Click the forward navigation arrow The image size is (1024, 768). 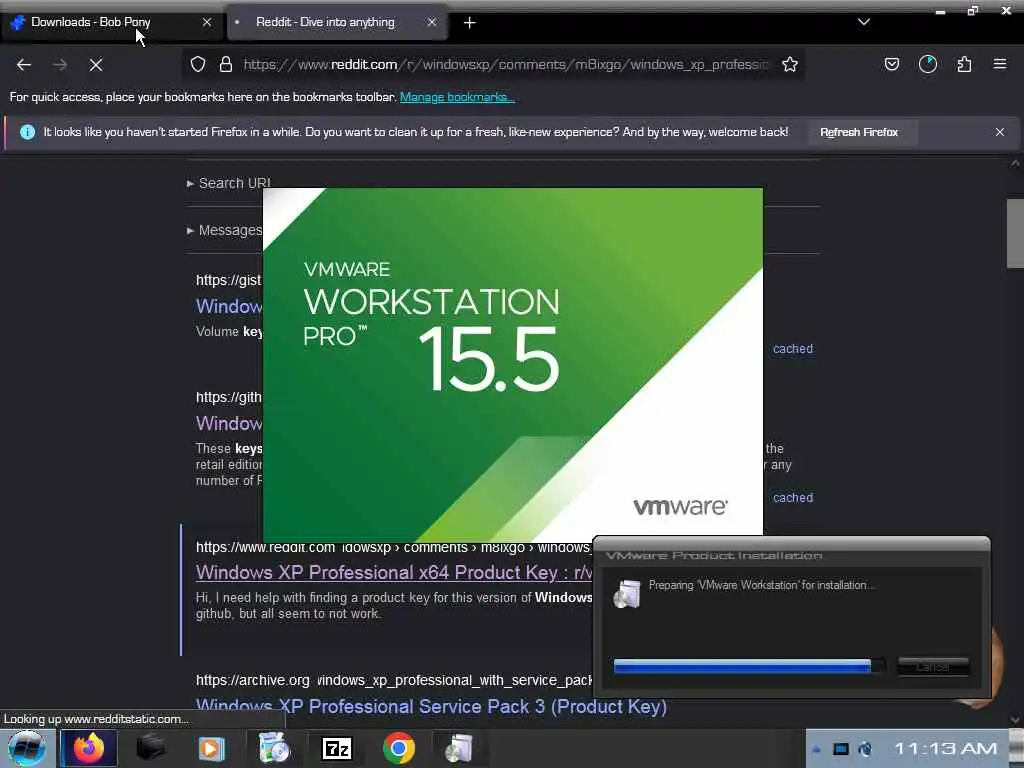(x=60, y=65)
